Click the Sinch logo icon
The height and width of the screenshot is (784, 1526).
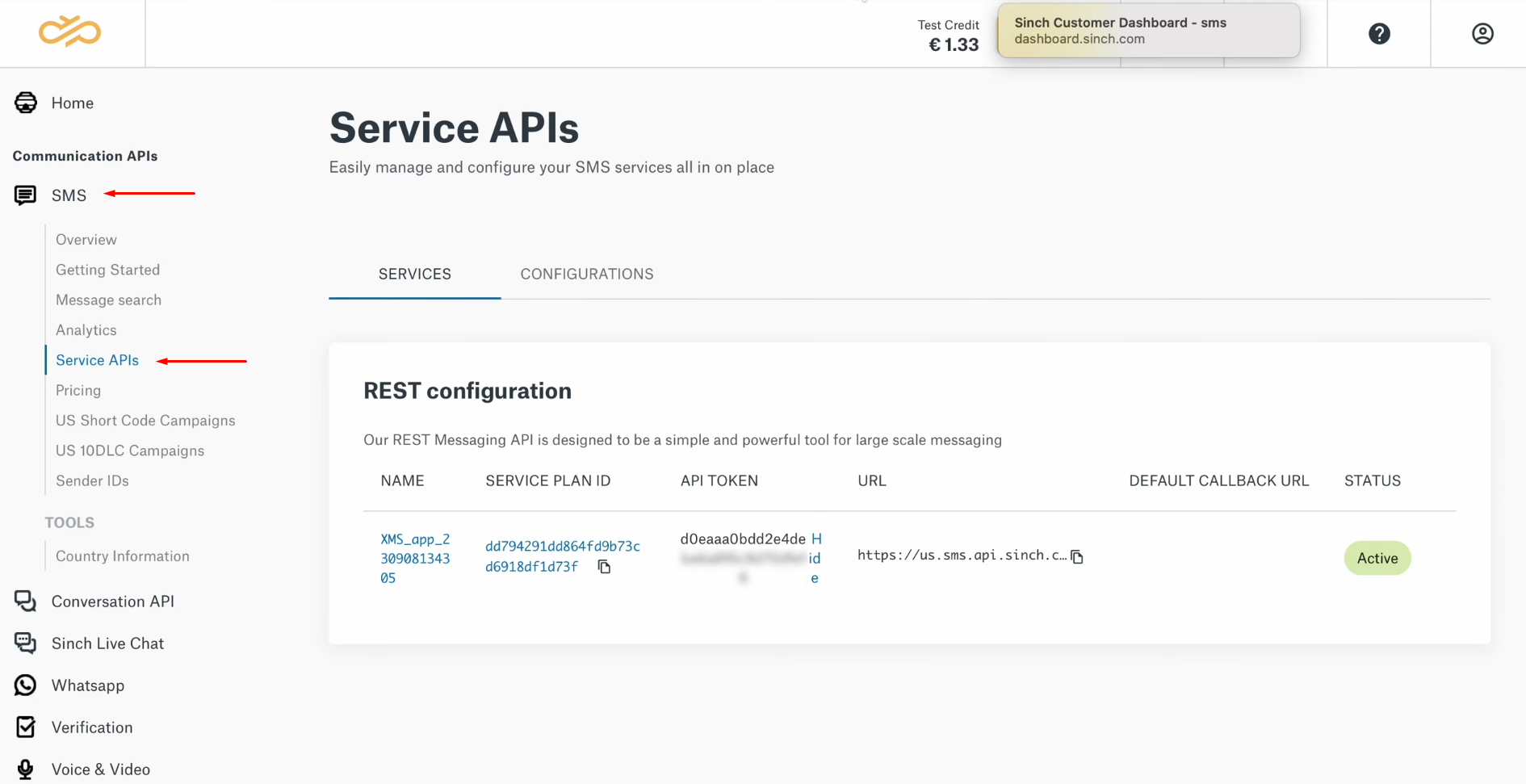(70, 31)
